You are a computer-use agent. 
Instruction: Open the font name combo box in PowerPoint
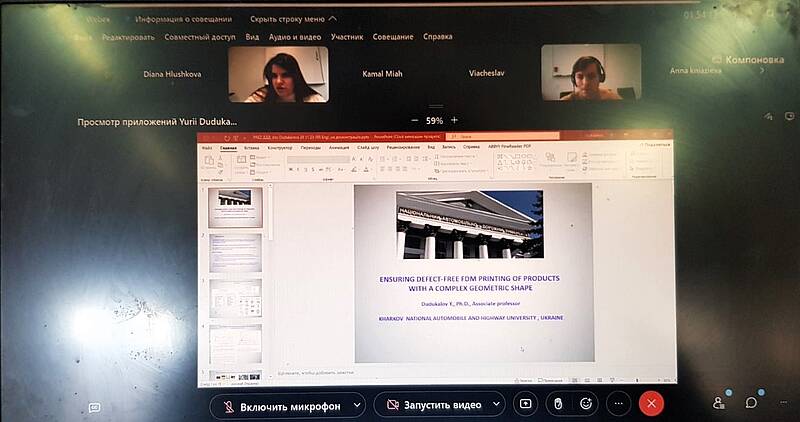click(318, 159)
